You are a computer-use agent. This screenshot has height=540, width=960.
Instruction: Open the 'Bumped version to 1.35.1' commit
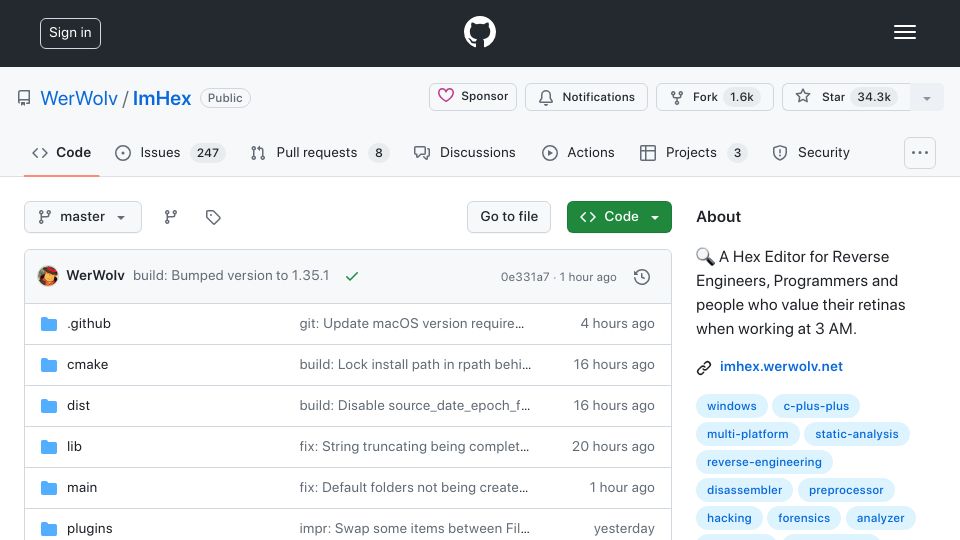(231, 276)
